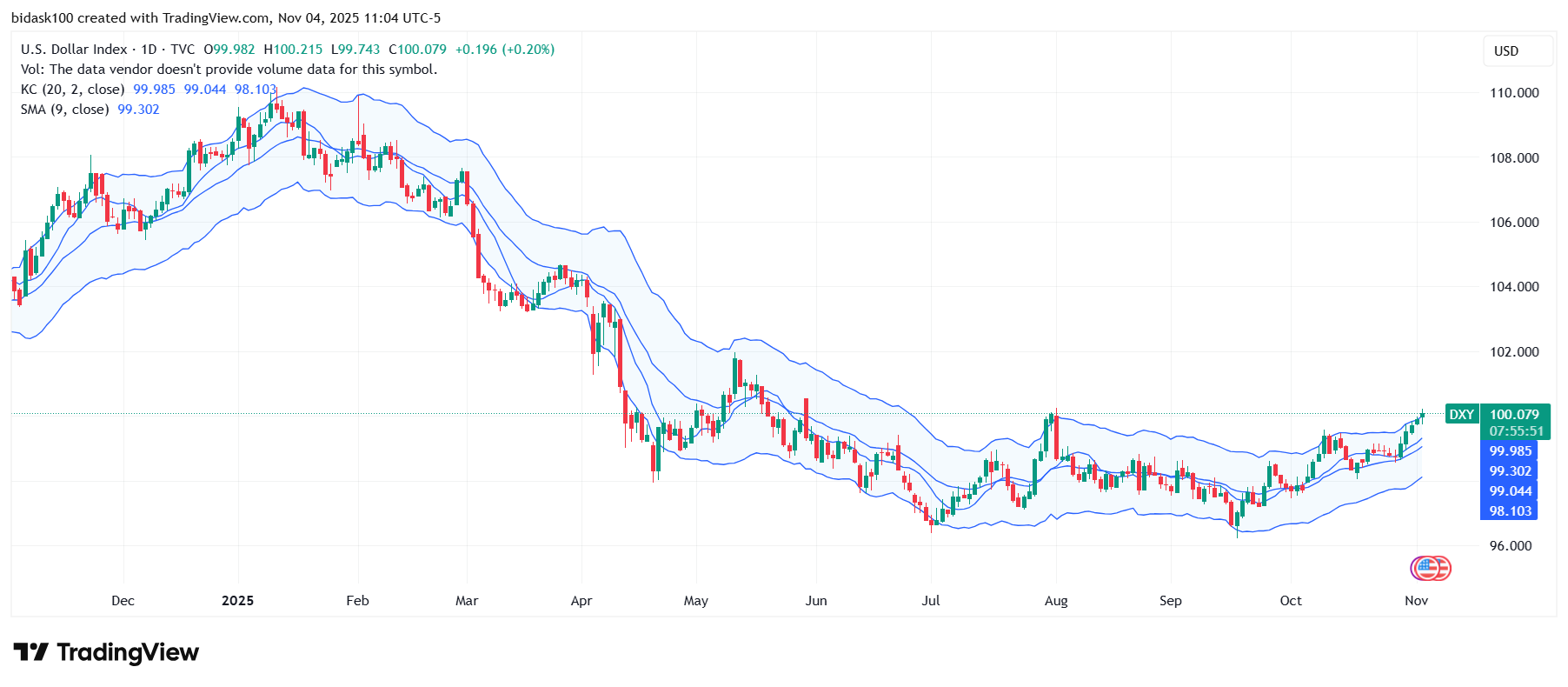
Task: Click the volume data unavailable message
Action: pos(229,70)
